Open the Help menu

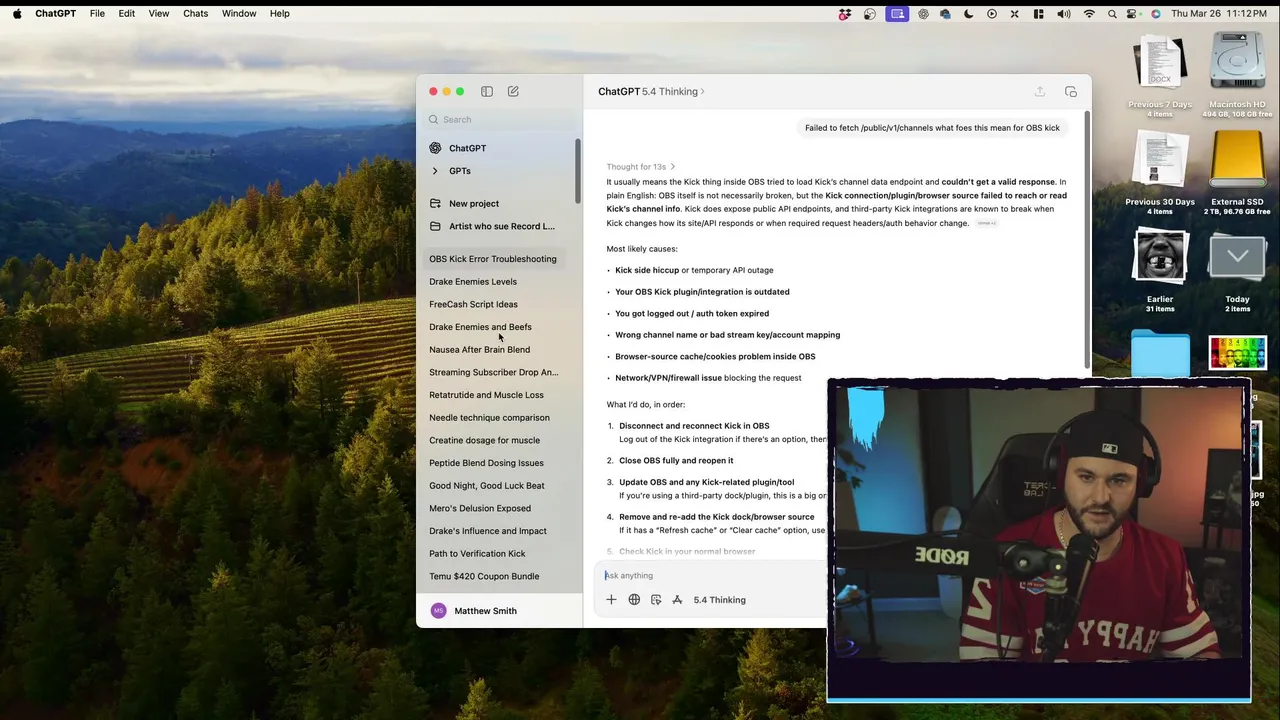280,14
